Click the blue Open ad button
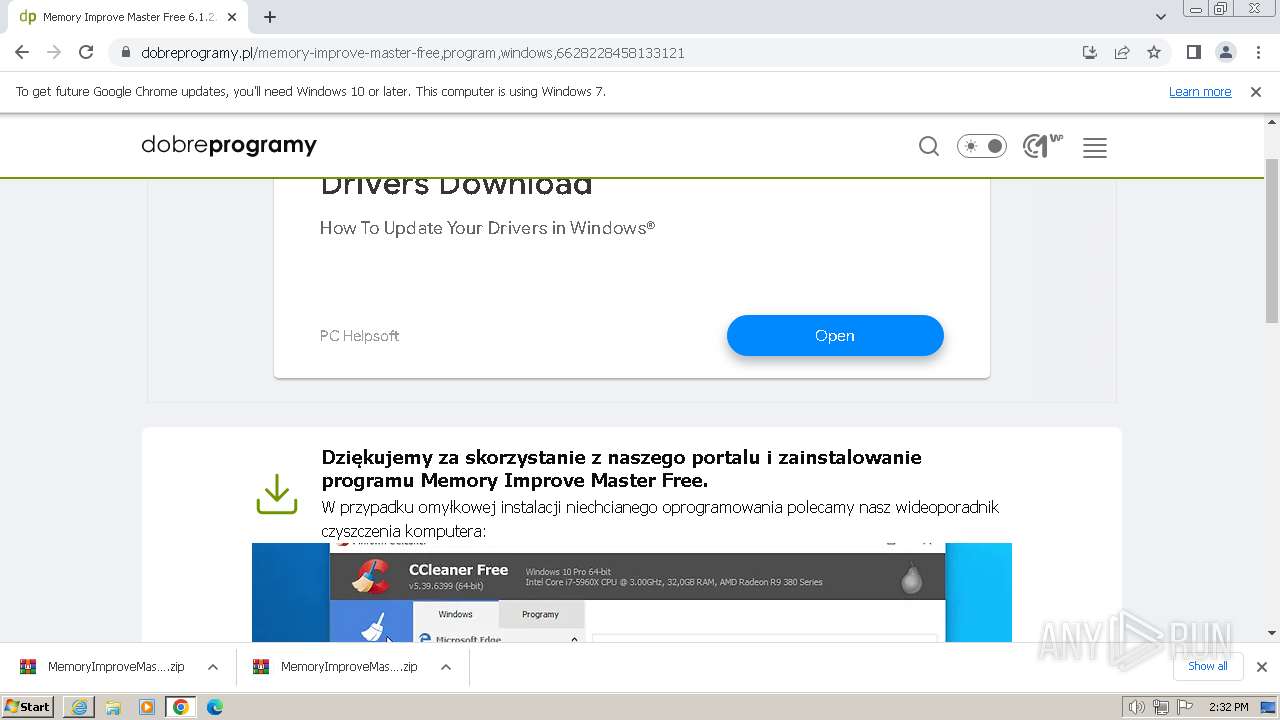This screenshot has width=1280, height=720. 835,336
